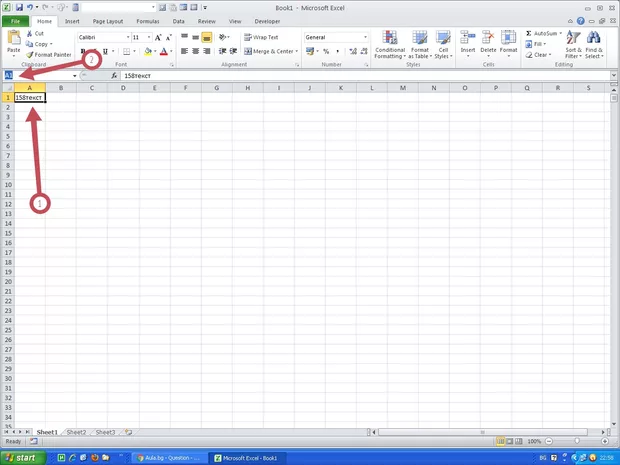The width and height of the screenshot is (620, 465).
Task: Click Decrease Indent icon
Action: (223, 51)
